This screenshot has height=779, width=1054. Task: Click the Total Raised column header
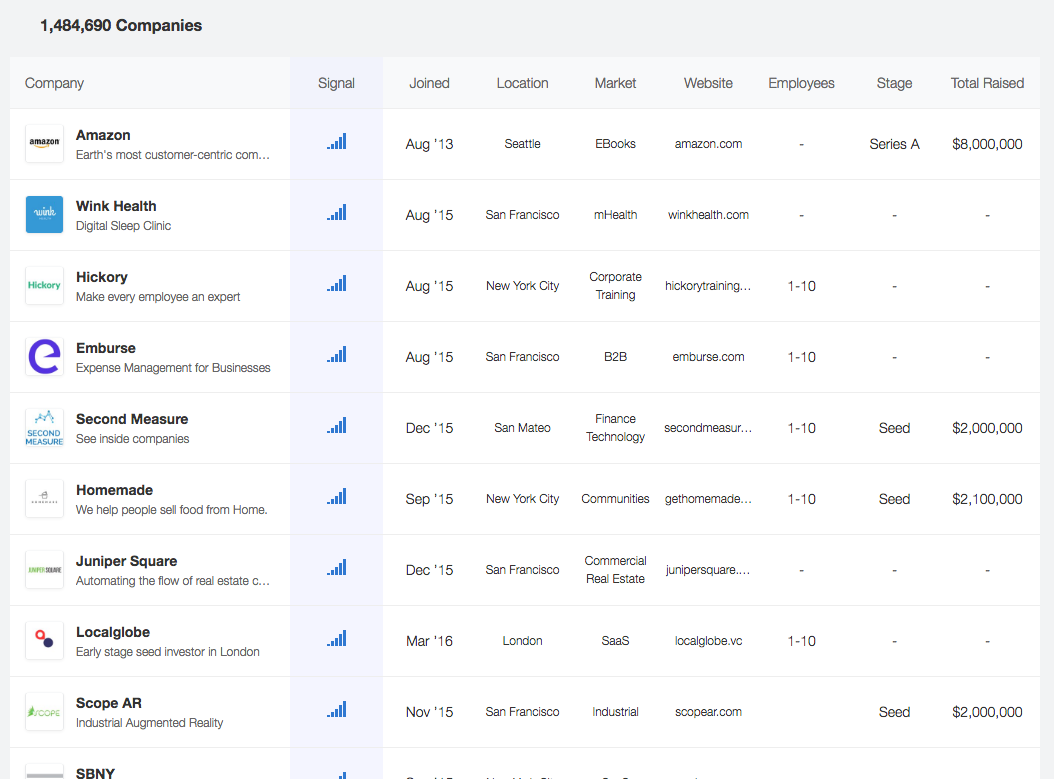pos(987,83)
